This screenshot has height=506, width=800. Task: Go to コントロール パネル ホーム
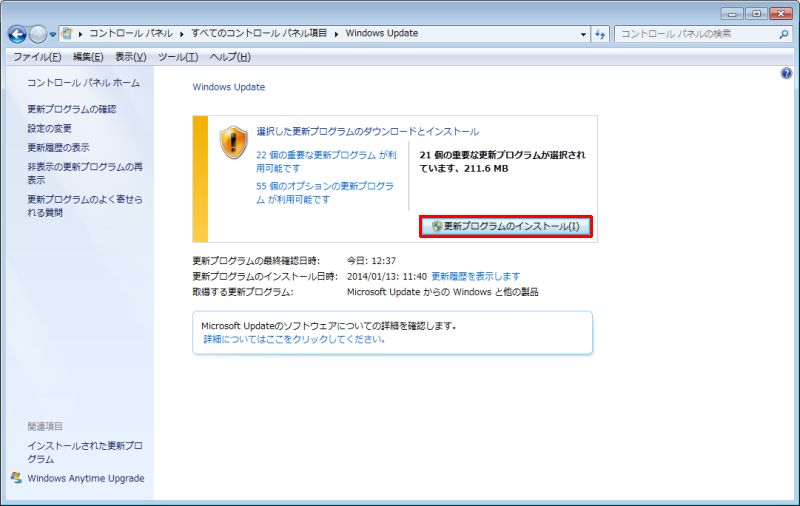(83, 83)
